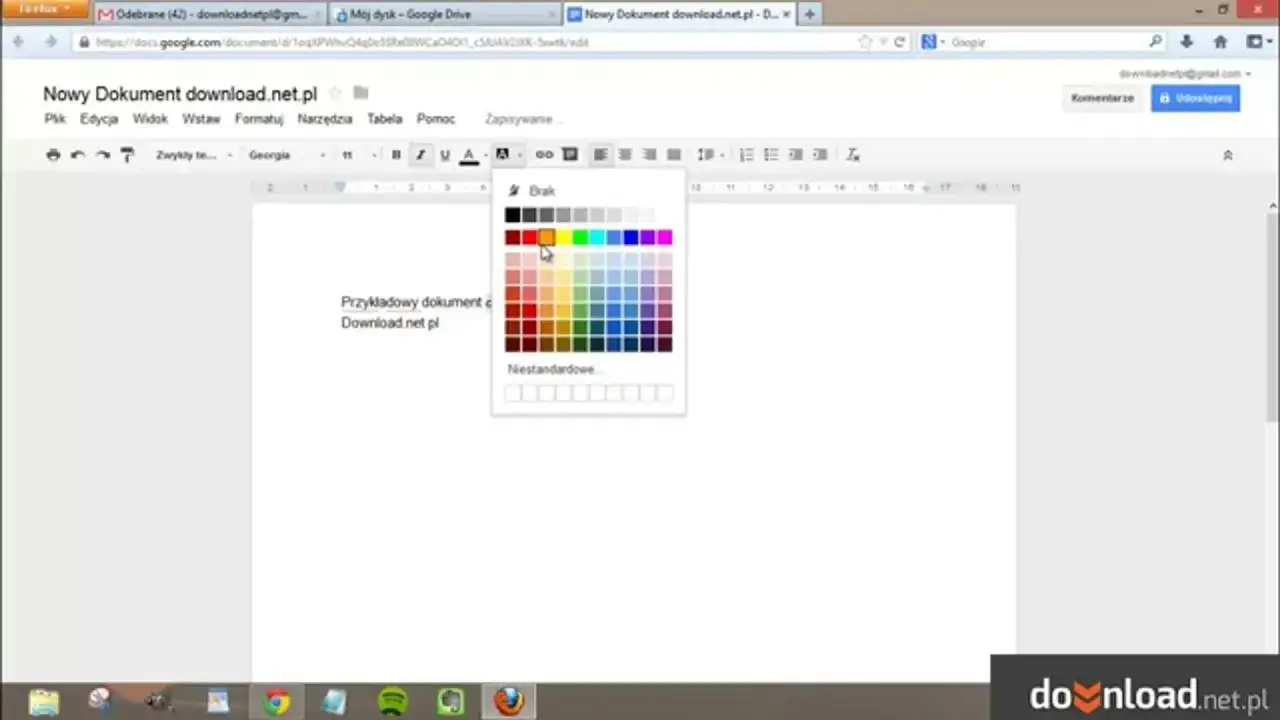The height and width of the screenshot is (720, 1280).
Task: Align text to the right
Action: [649, 155]
